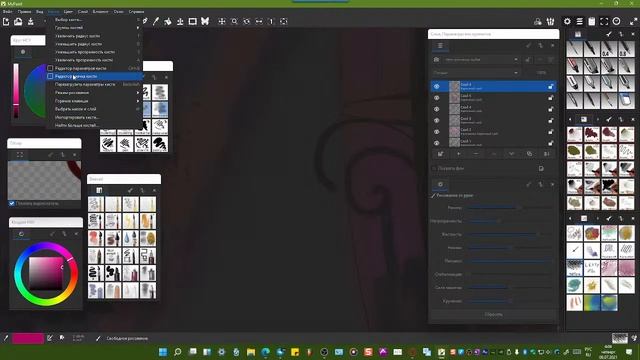Choose 'Импортировать кисти...' menu entry
This screenshot has height=360, width=640.
(94, 117)
